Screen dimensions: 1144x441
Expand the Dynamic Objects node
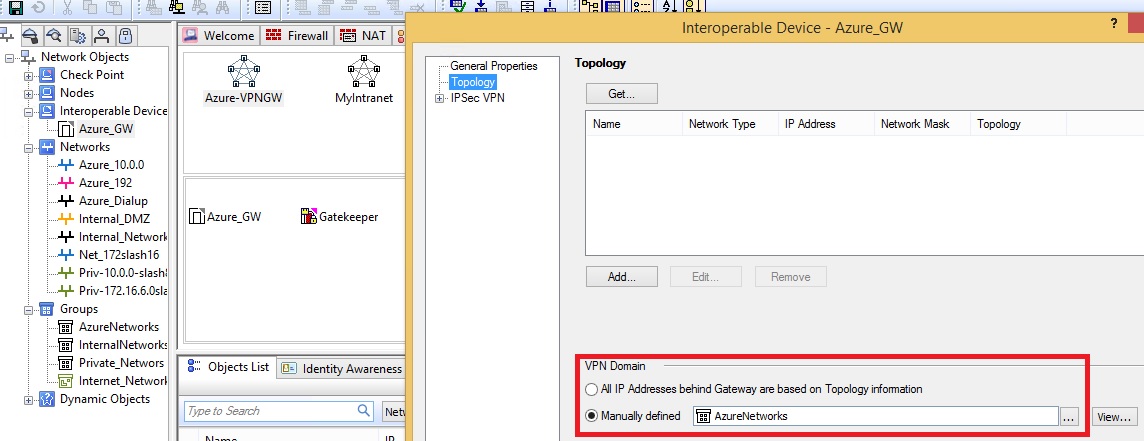(x=28, y=399)
